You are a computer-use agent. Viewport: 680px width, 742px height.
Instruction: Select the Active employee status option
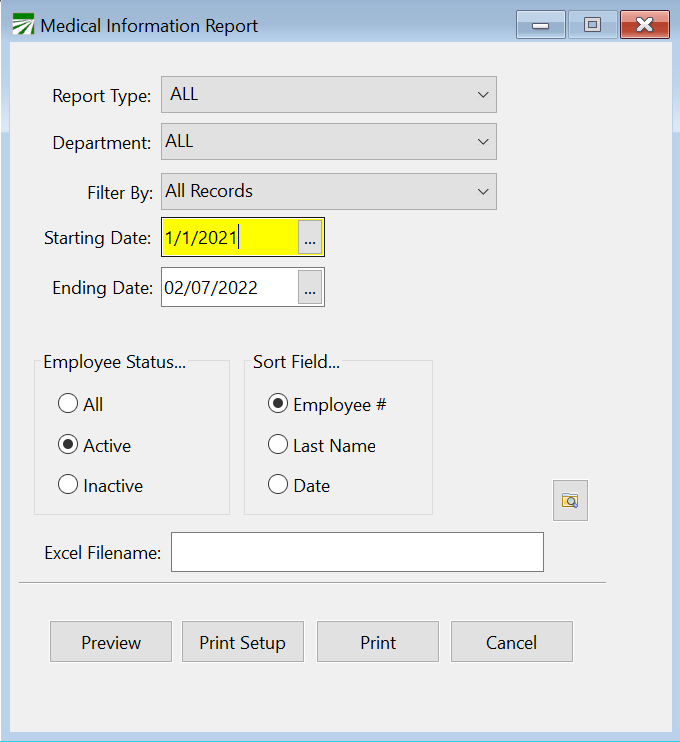(x=68, y=446)
